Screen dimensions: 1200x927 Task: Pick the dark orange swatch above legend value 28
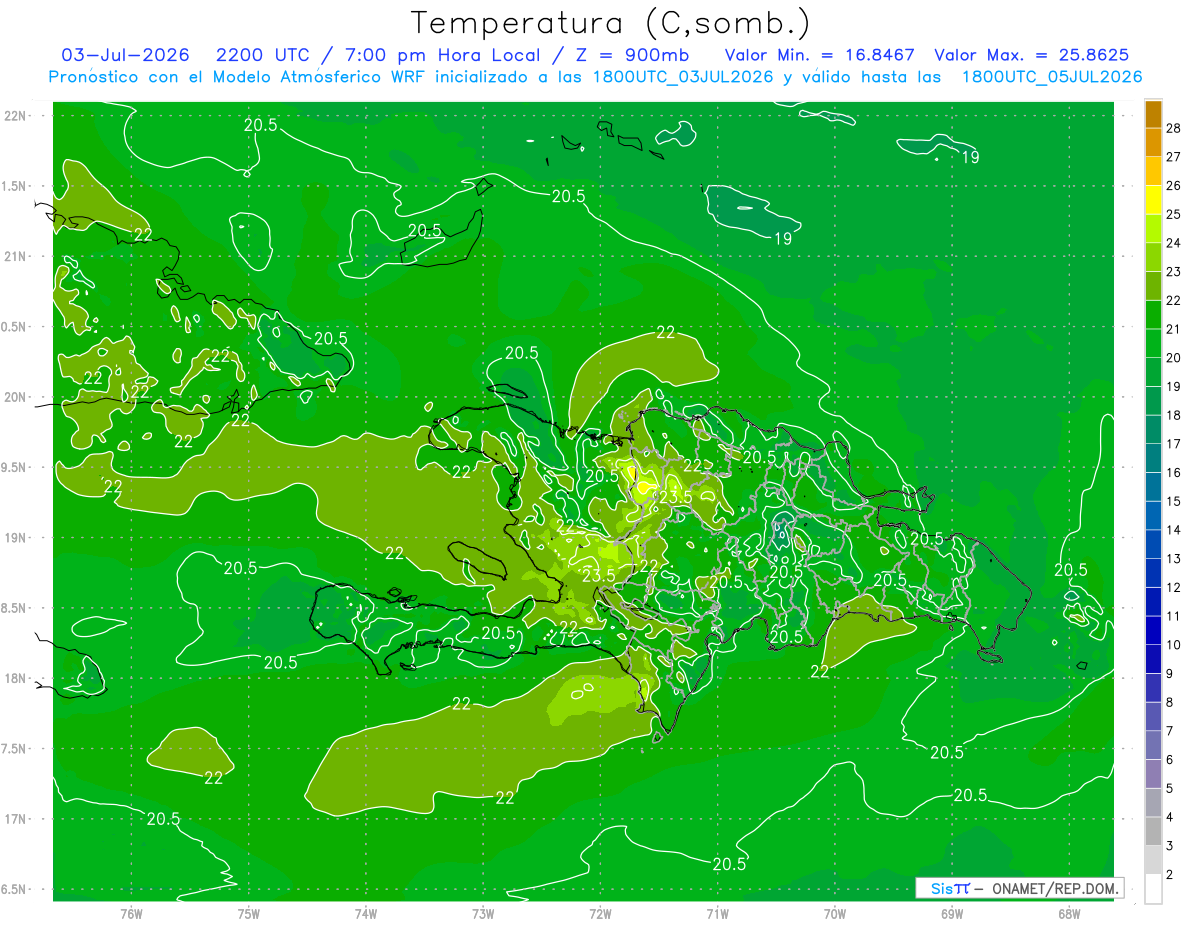click(x=1153, y=114)
